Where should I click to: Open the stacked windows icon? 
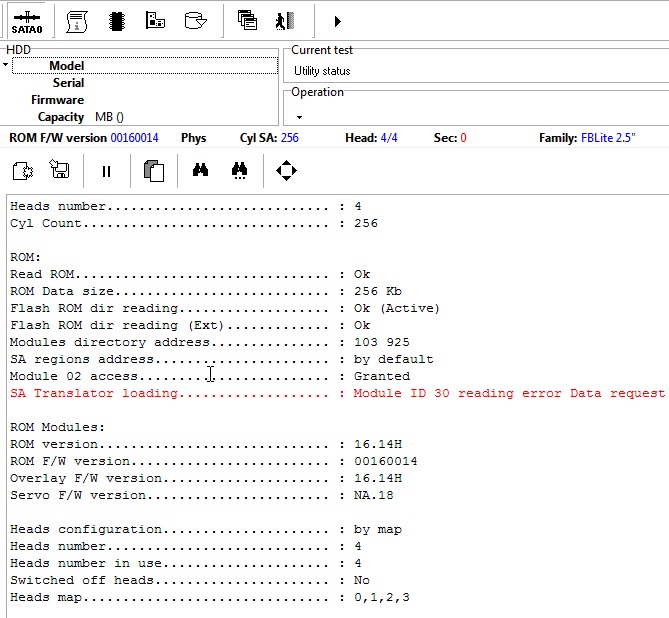coord(247,20)
